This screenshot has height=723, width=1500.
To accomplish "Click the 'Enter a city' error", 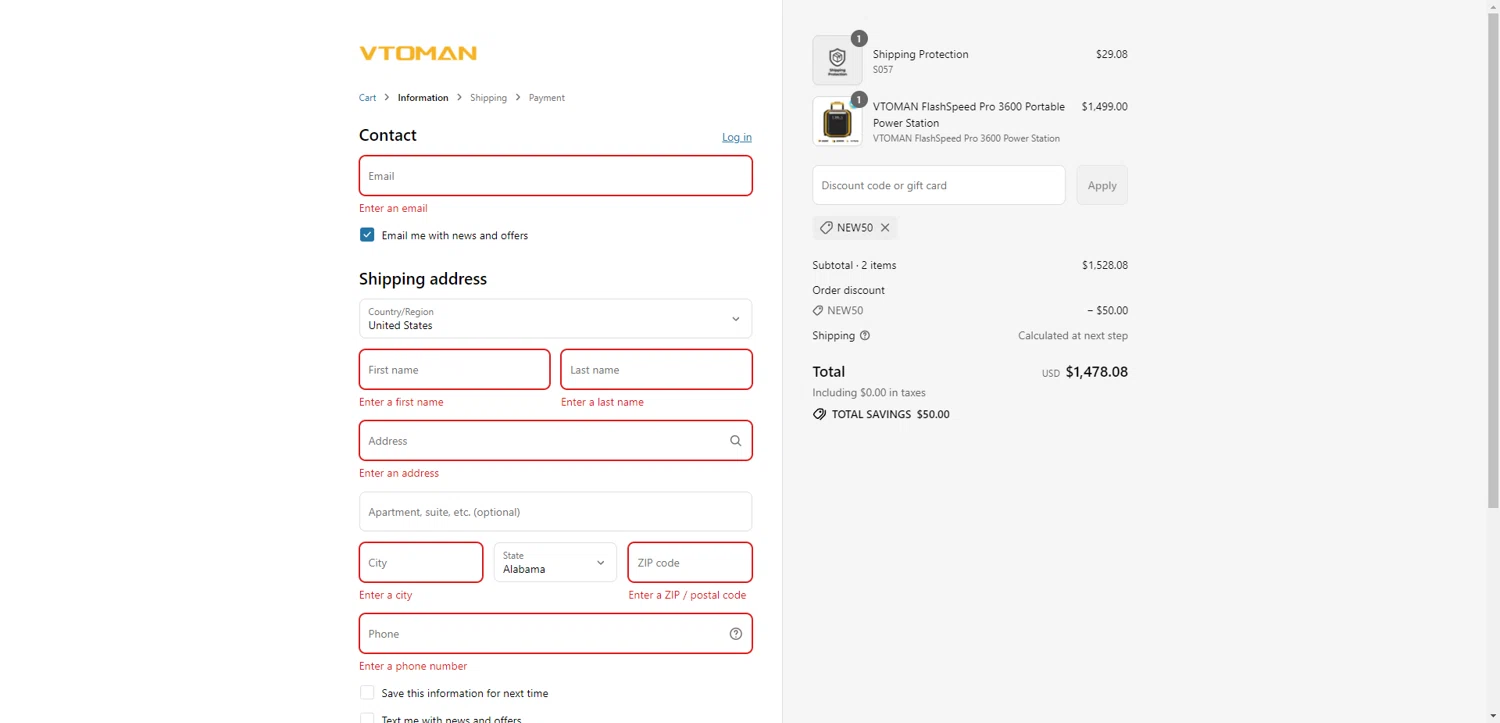I will click(385, 595).
